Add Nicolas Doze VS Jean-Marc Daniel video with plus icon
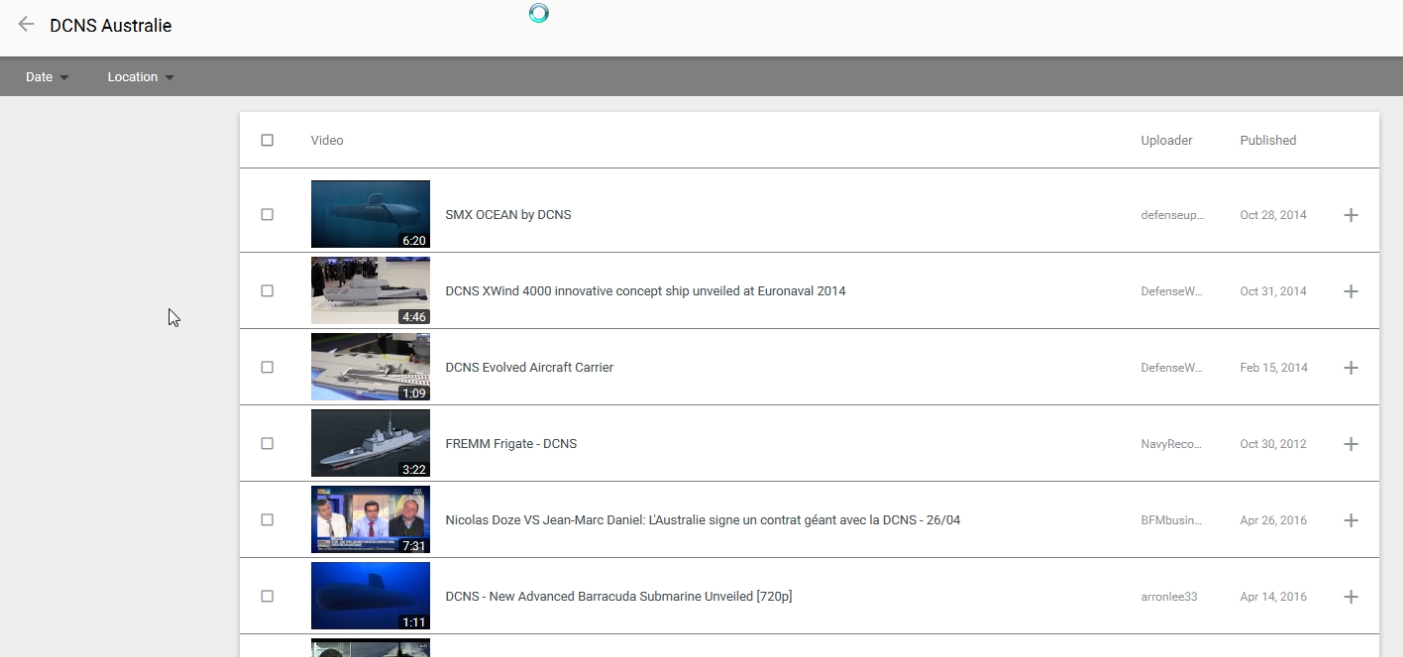 pos(1350,520)
